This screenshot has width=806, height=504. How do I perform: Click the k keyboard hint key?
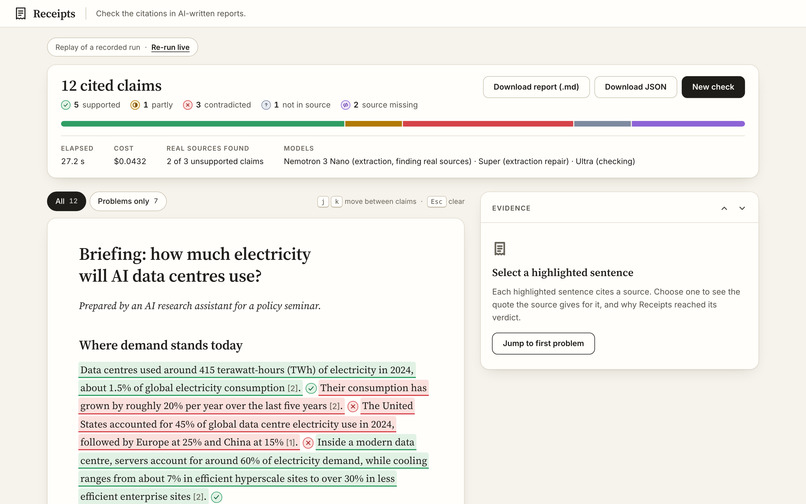[336, 202]
